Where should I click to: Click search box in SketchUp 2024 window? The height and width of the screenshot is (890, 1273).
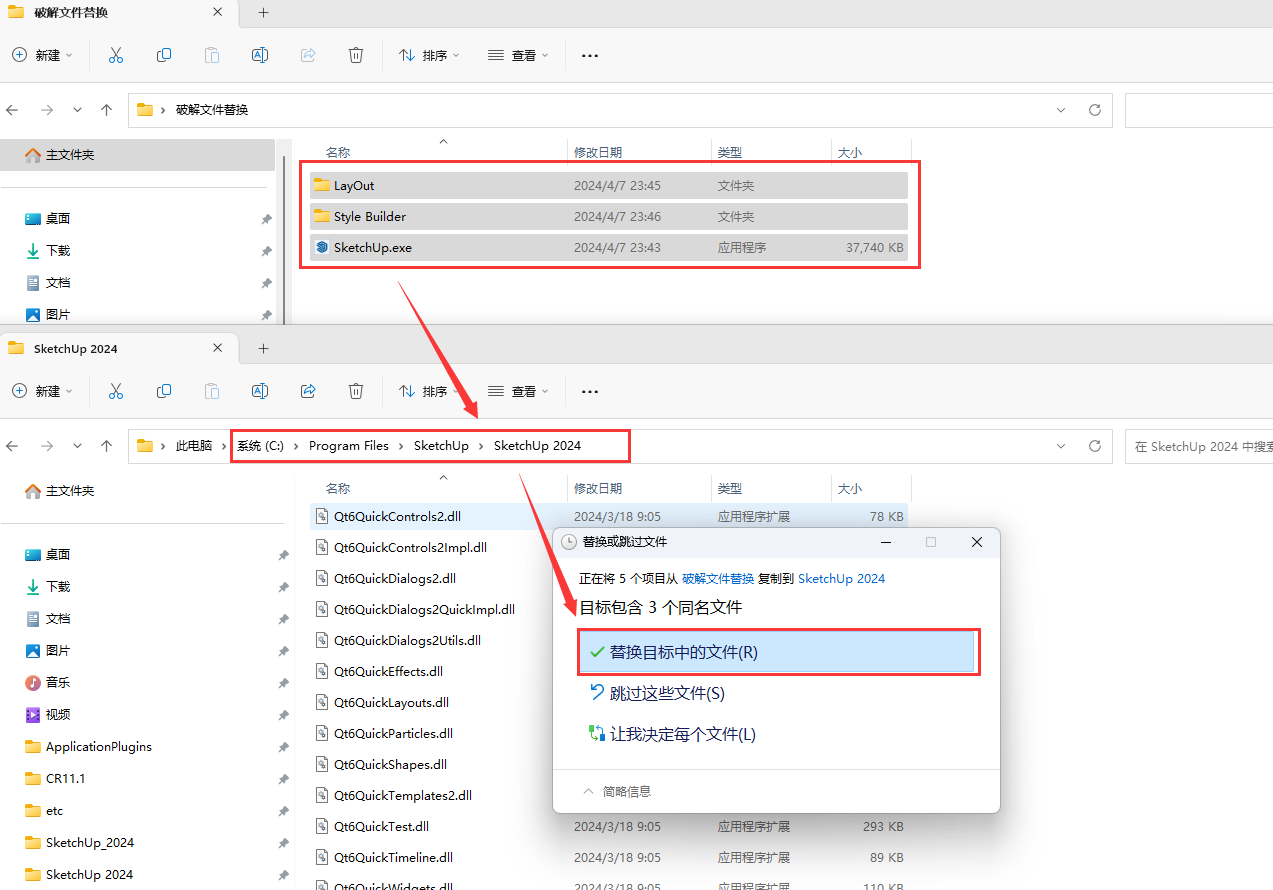click(1199, 446)
